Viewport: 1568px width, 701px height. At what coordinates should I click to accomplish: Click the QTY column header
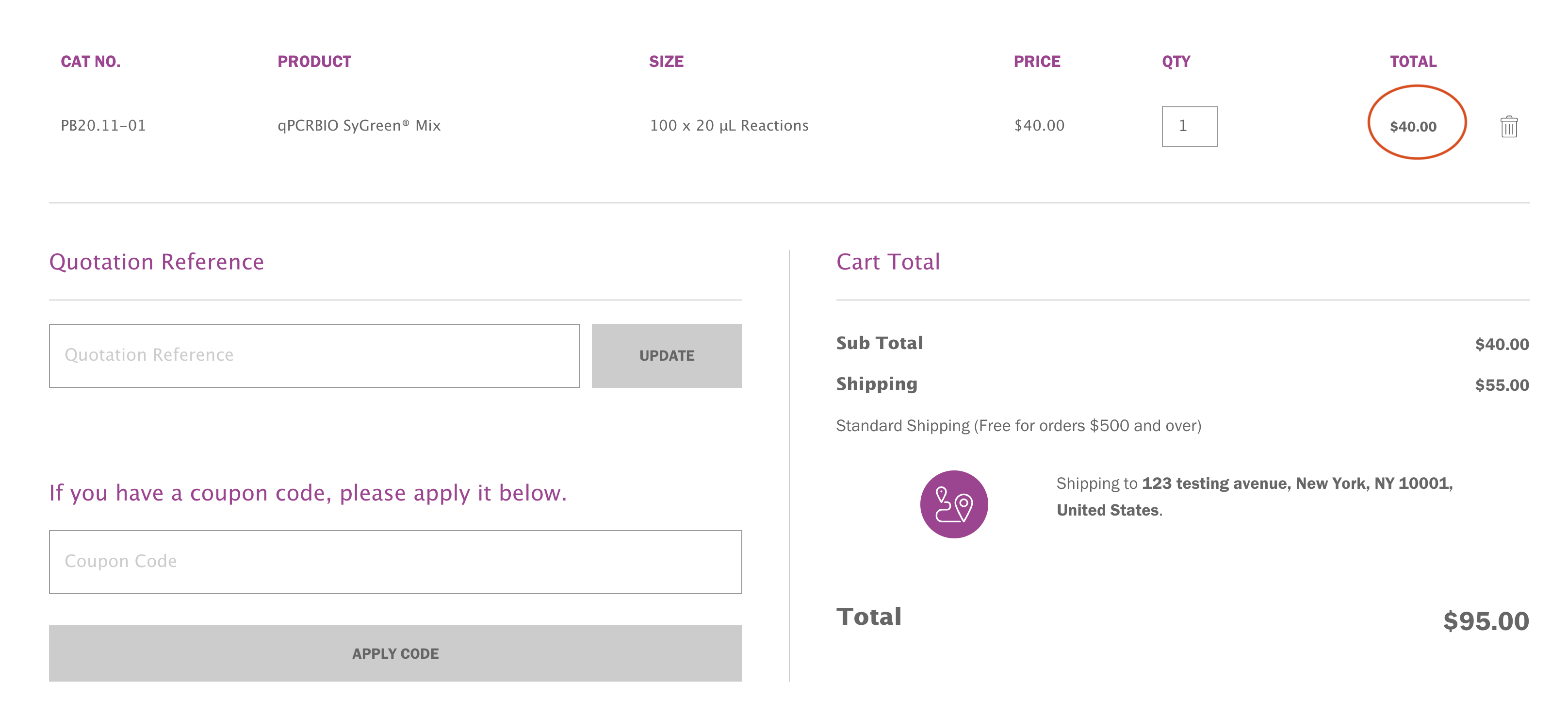tap(1176, 62)
